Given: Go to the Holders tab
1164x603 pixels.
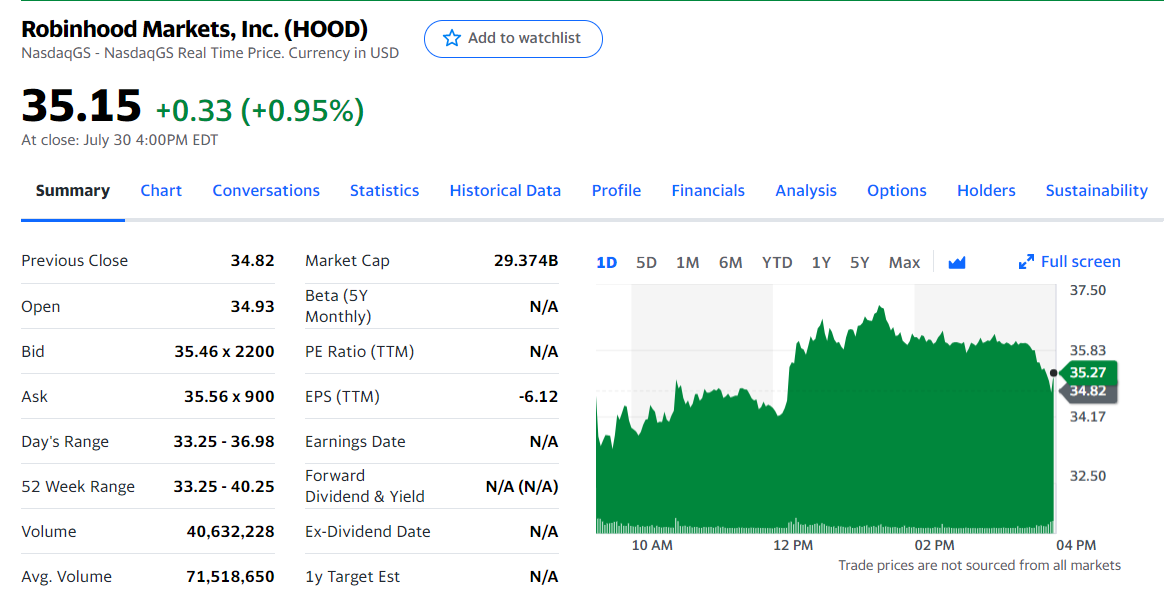Looking at the screenshot, I should tap(986, 191).
